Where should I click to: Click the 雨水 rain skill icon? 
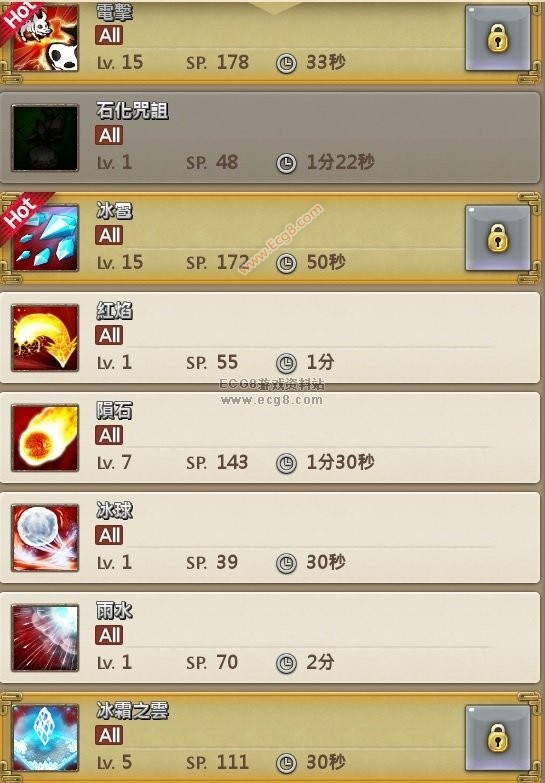tap(45, 638)
